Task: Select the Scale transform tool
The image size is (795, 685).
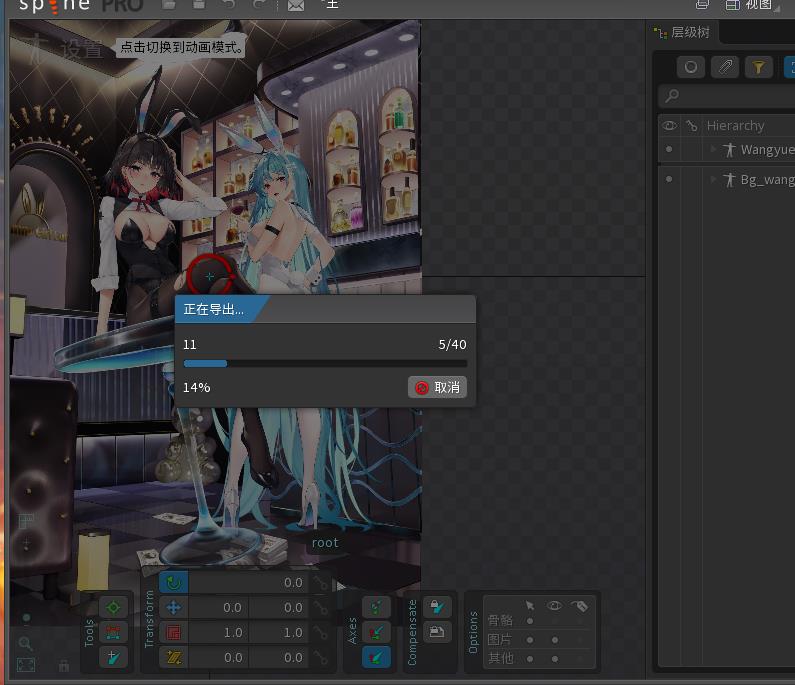Action: [173, 632]
